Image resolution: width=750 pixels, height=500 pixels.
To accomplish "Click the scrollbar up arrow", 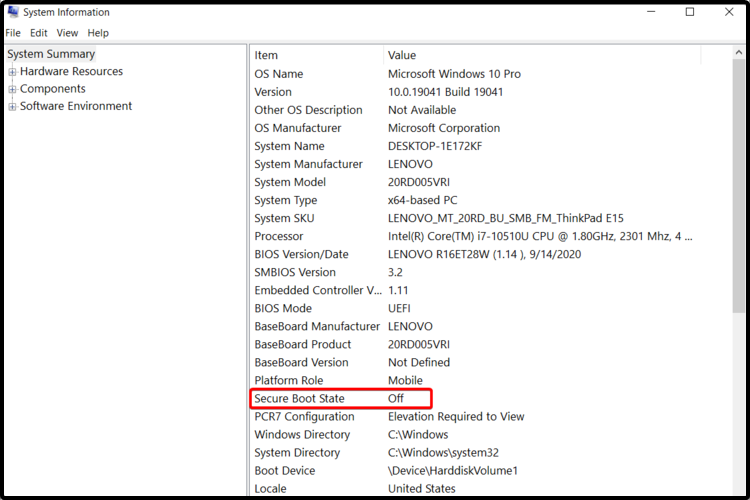I will click(x=739, y=52).
